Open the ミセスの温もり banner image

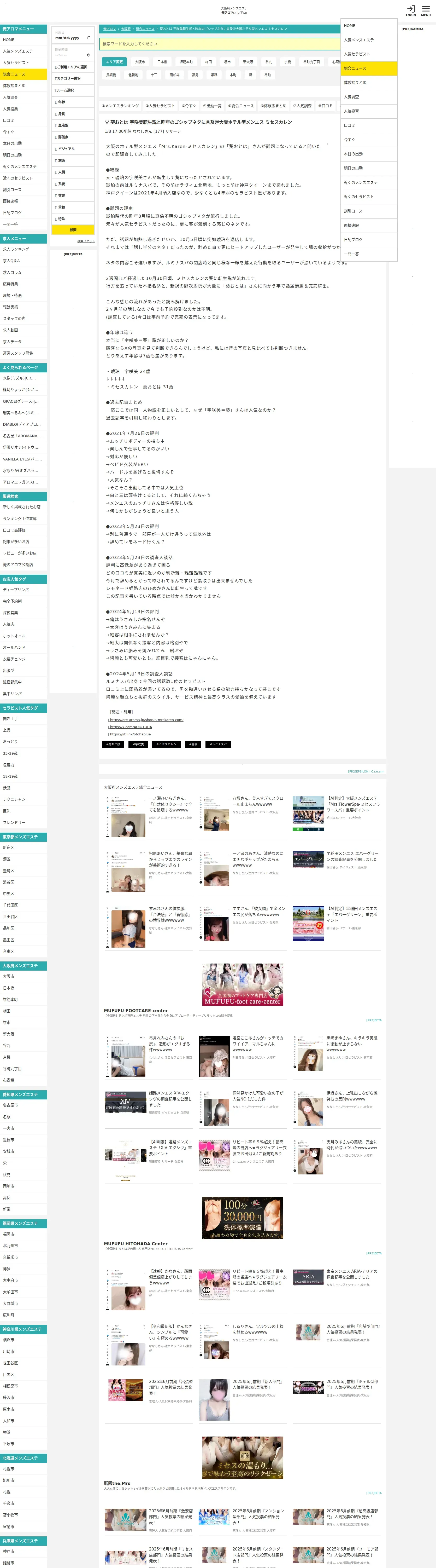243,1457
